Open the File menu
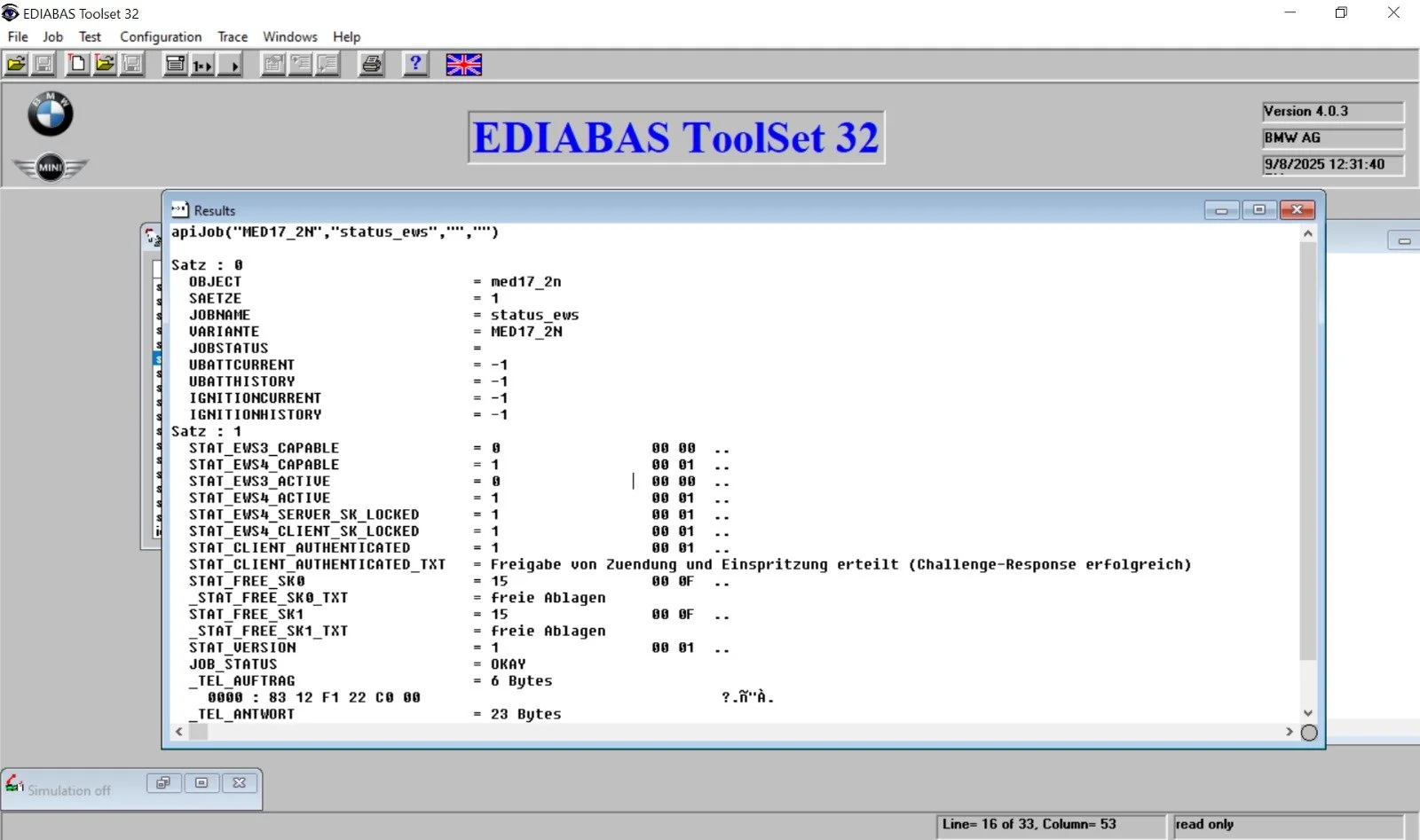This screenshot has width=1420, height=840. 18,36
